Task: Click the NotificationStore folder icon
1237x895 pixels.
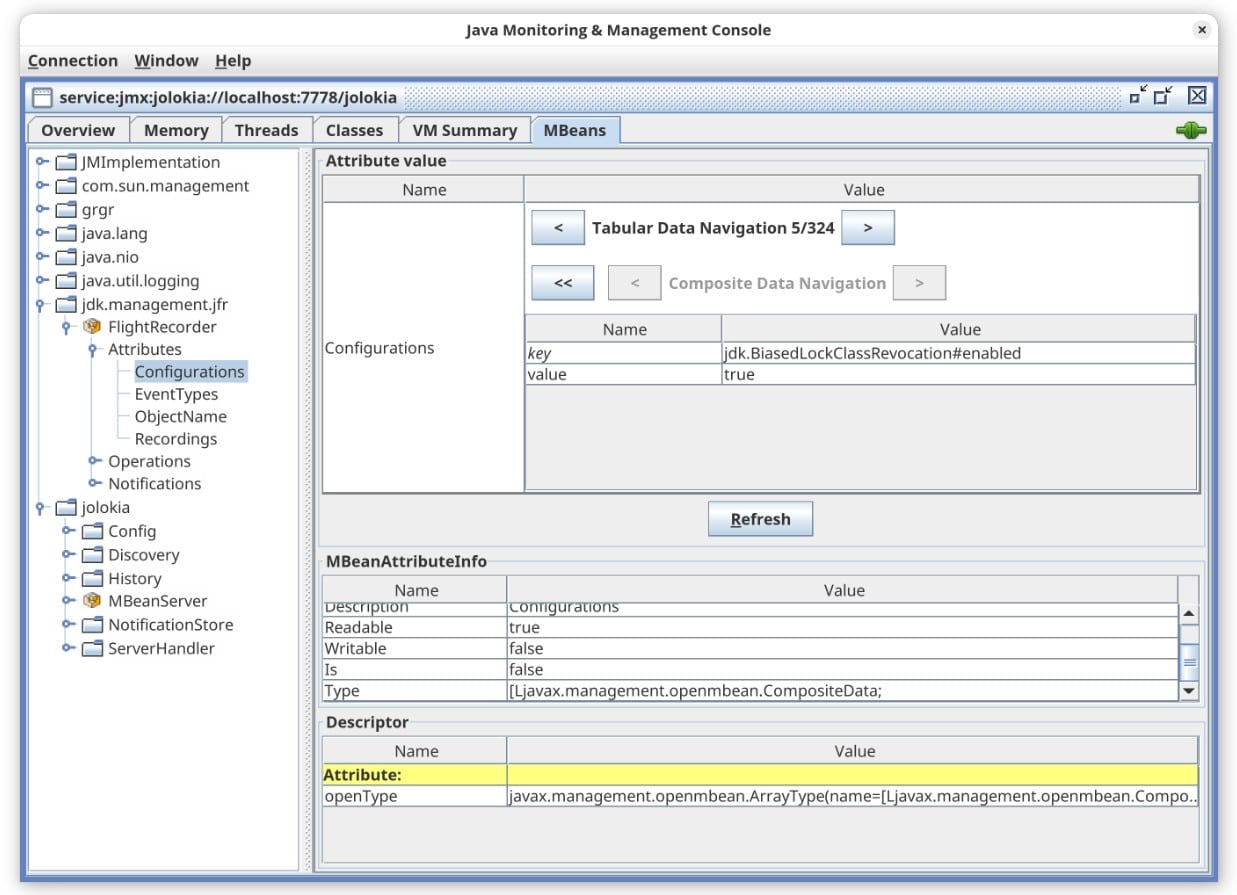Action: tap(92, 625)
